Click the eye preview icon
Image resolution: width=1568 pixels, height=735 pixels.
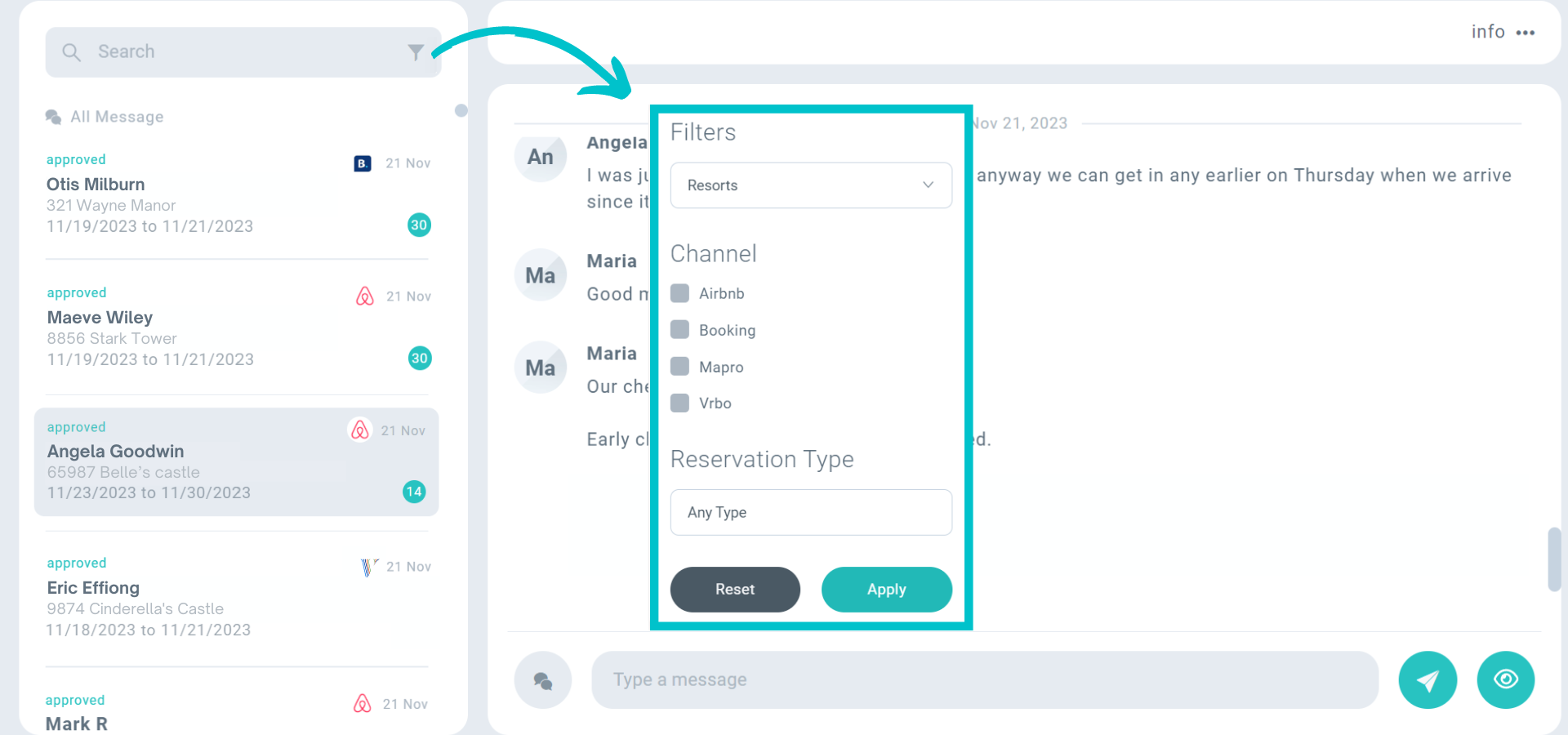(x=1505, y=679)
